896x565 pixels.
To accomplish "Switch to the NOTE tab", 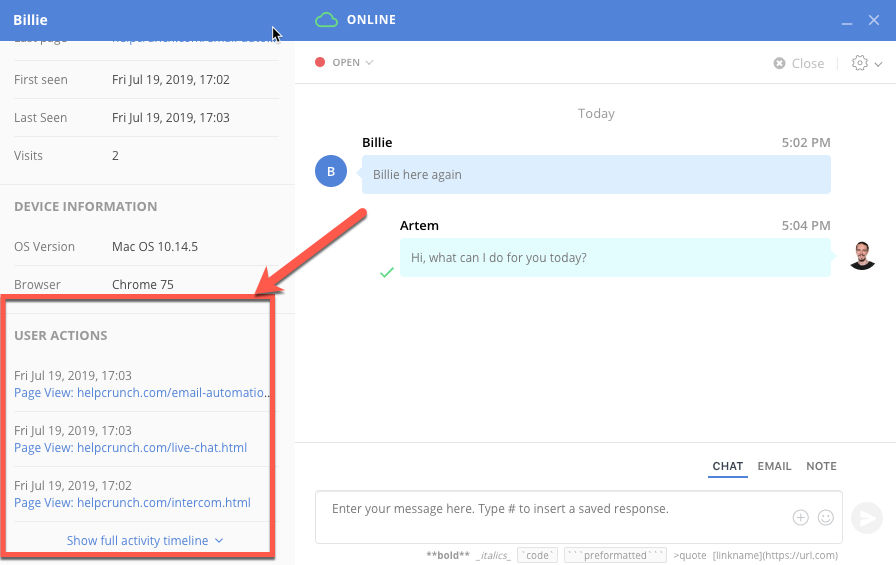I will click(821, 466).
